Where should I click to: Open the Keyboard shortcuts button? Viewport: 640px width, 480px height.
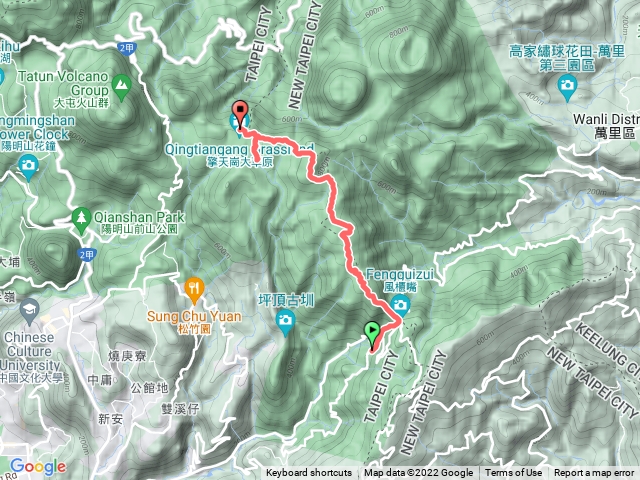point(309,473)
